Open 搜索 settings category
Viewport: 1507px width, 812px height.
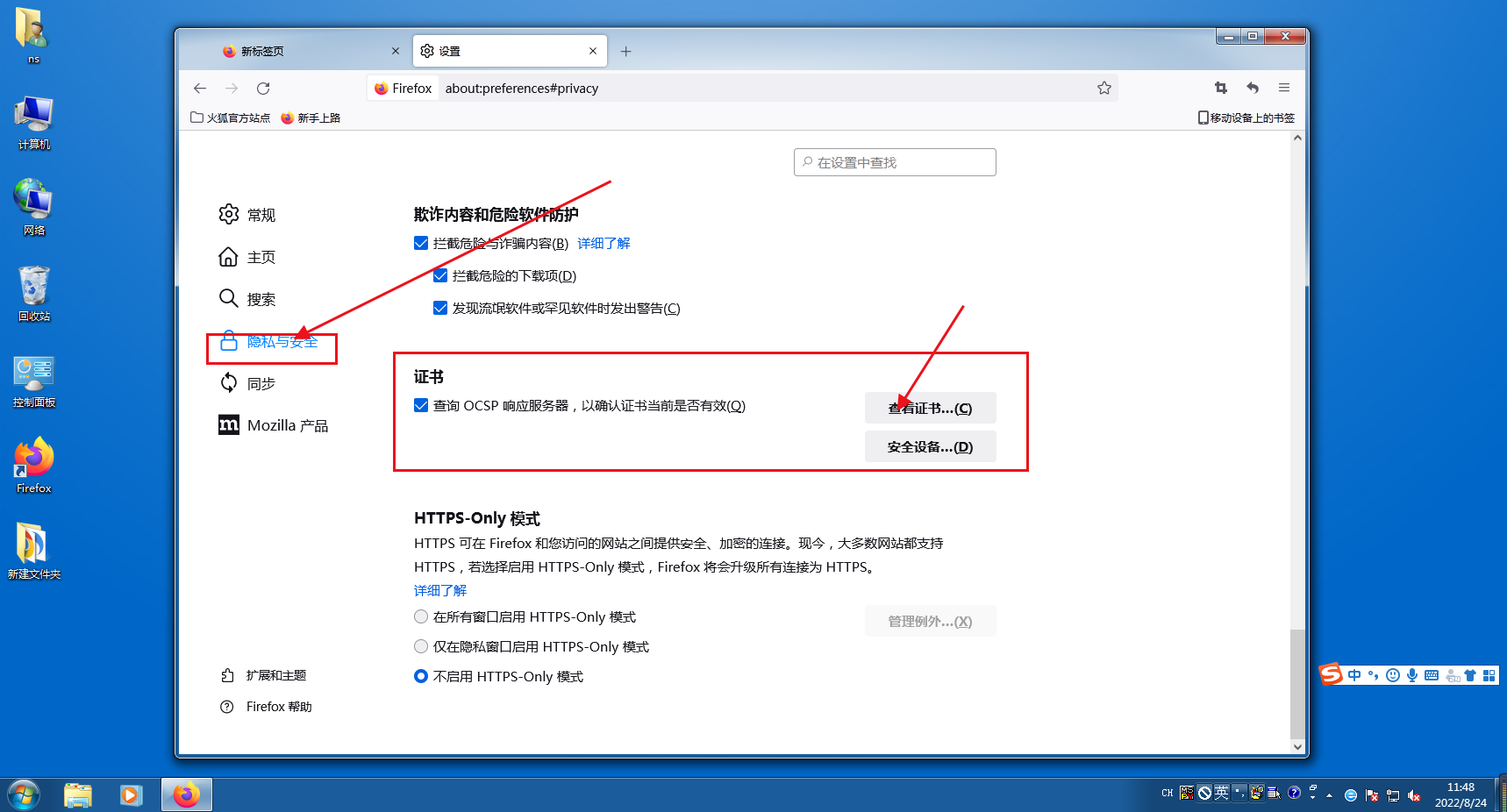coord(247,299)
